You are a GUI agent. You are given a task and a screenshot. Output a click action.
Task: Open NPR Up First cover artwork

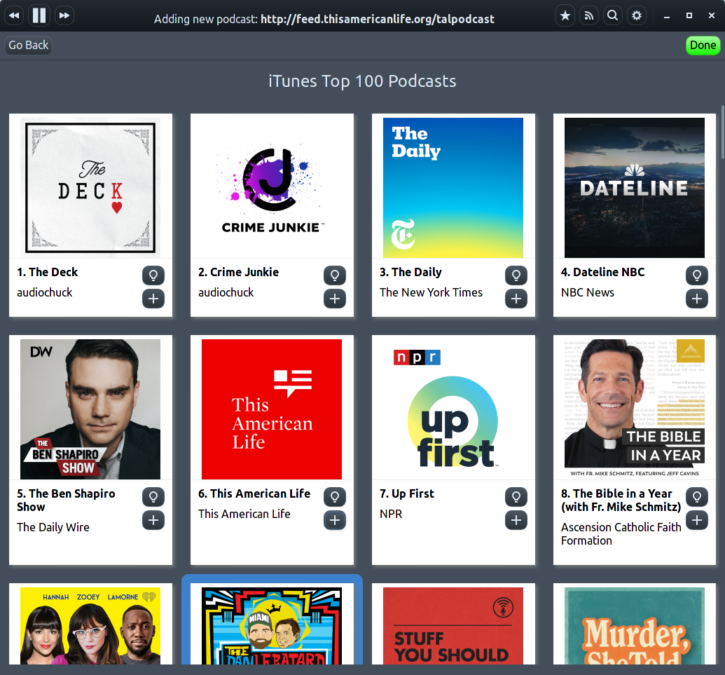[x=453, y=409]
